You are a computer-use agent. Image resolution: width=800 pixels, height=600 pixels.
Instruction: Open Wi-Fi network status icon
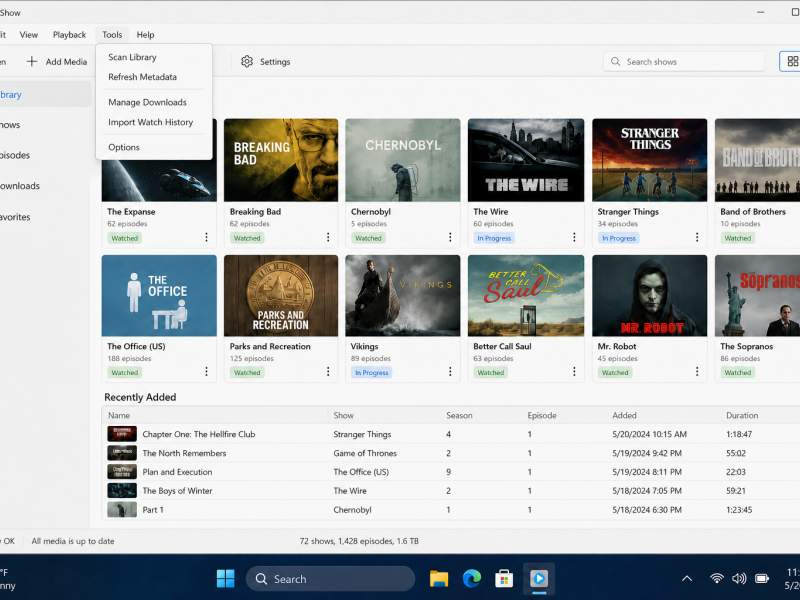pos(717,579)
